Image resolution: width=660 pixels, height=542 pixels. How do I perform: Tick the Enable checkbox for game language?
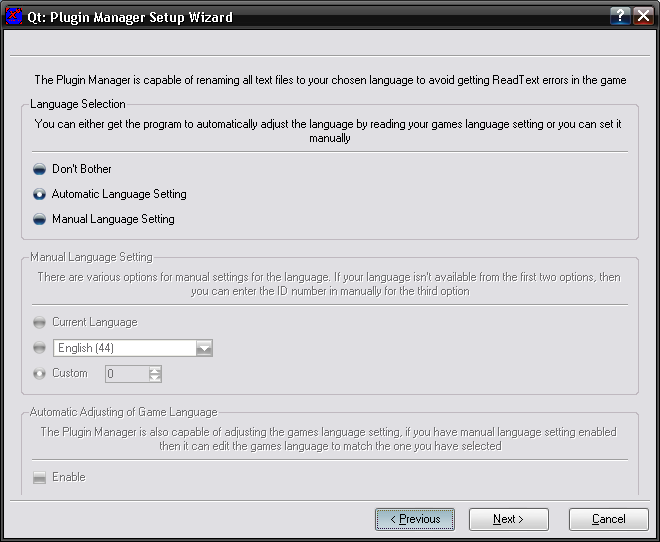click(x=40, y=478)
